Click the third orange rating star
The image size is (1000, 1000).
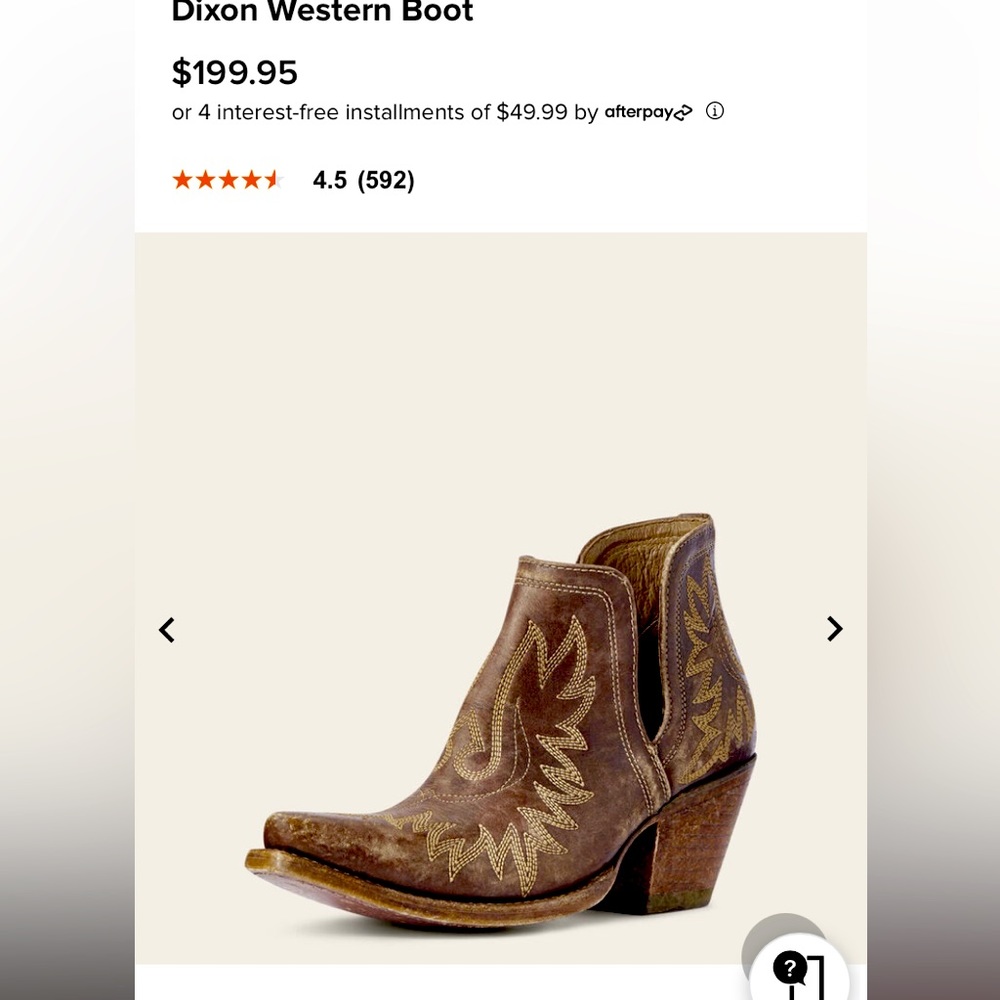tap(228, 180)
